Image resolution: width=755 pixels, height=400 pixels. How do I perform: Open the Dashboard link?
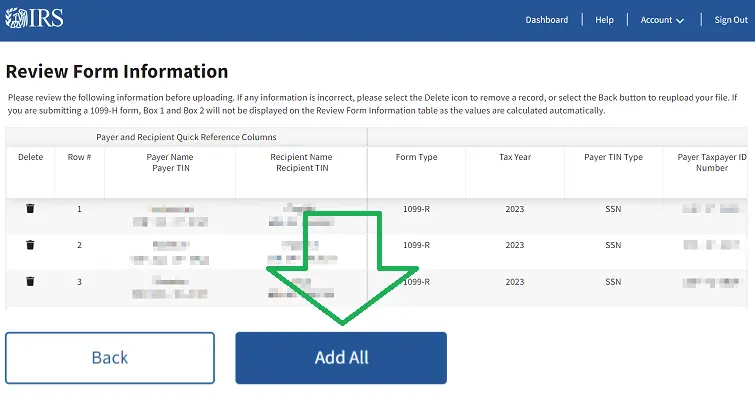[547, 20]
